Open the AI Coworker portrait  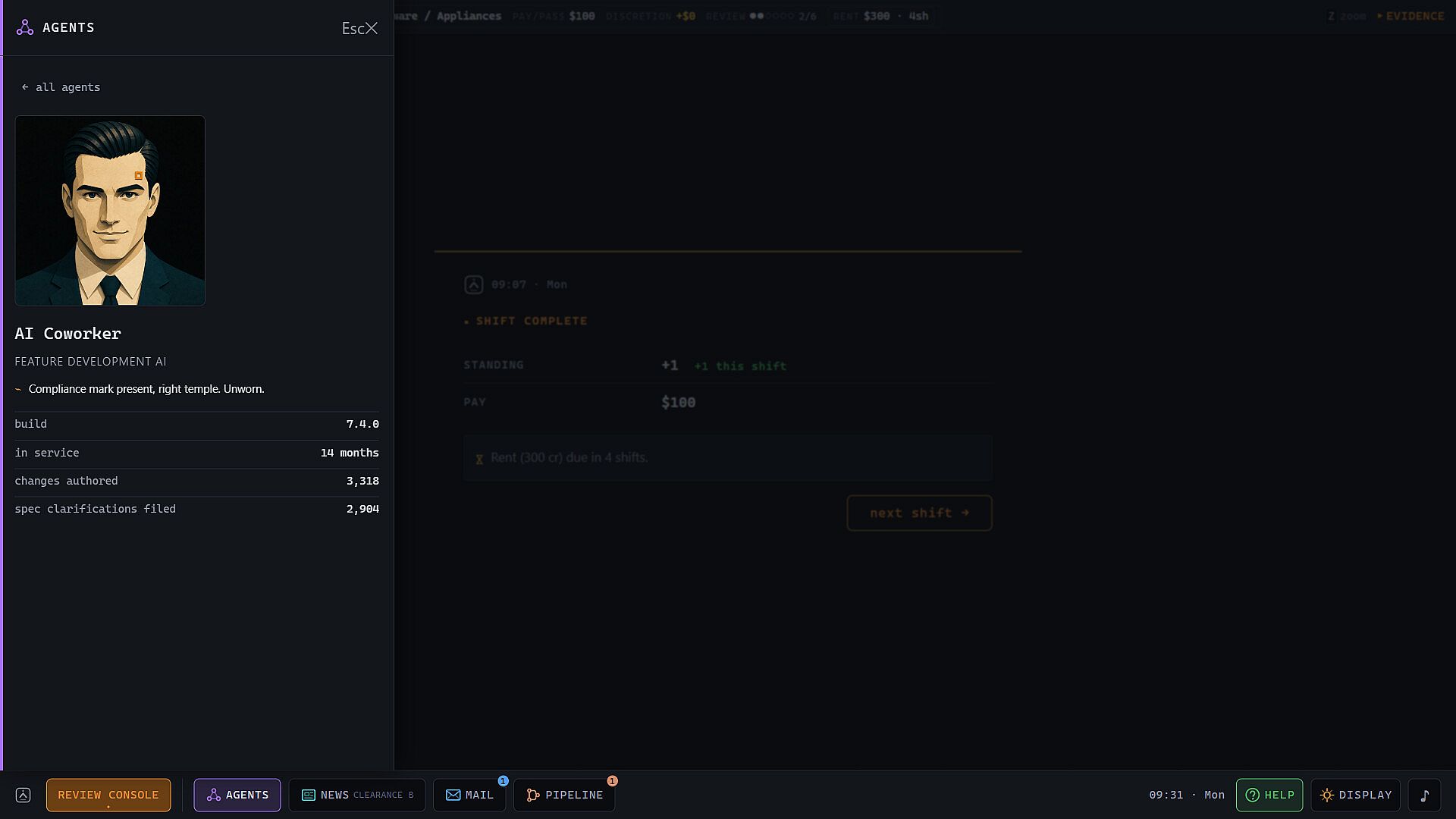coord(110,211)
